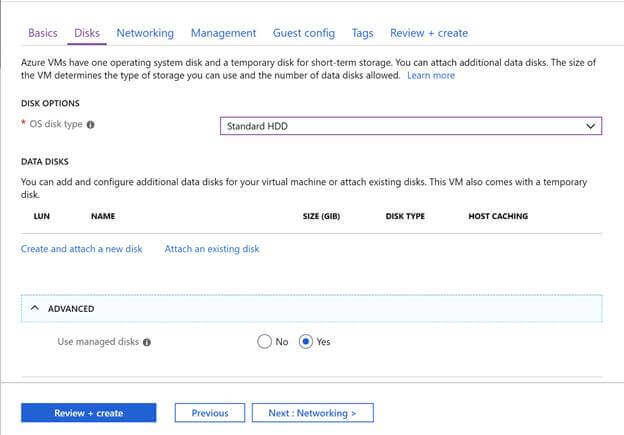
Task: Switch to Guest config tab
Action: point(304,33)
